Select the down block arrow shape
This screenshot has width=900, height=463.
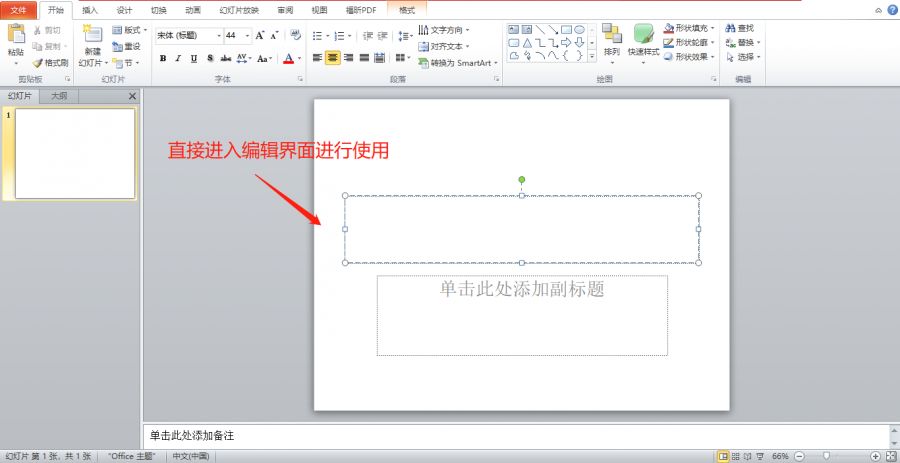point(580,43)
